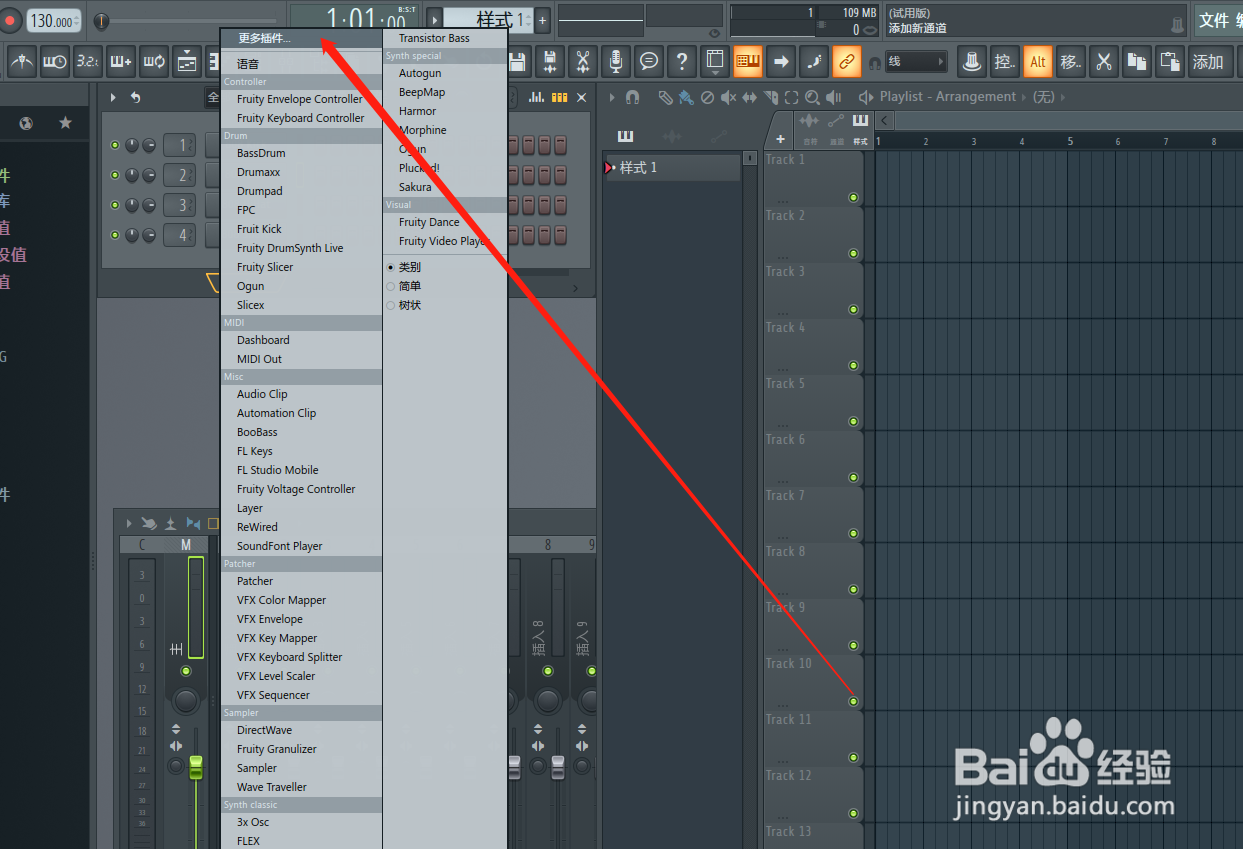Toggle Track 1 mute LED
The height and width of the screenshot is (849, 1243).
[853, 198]
